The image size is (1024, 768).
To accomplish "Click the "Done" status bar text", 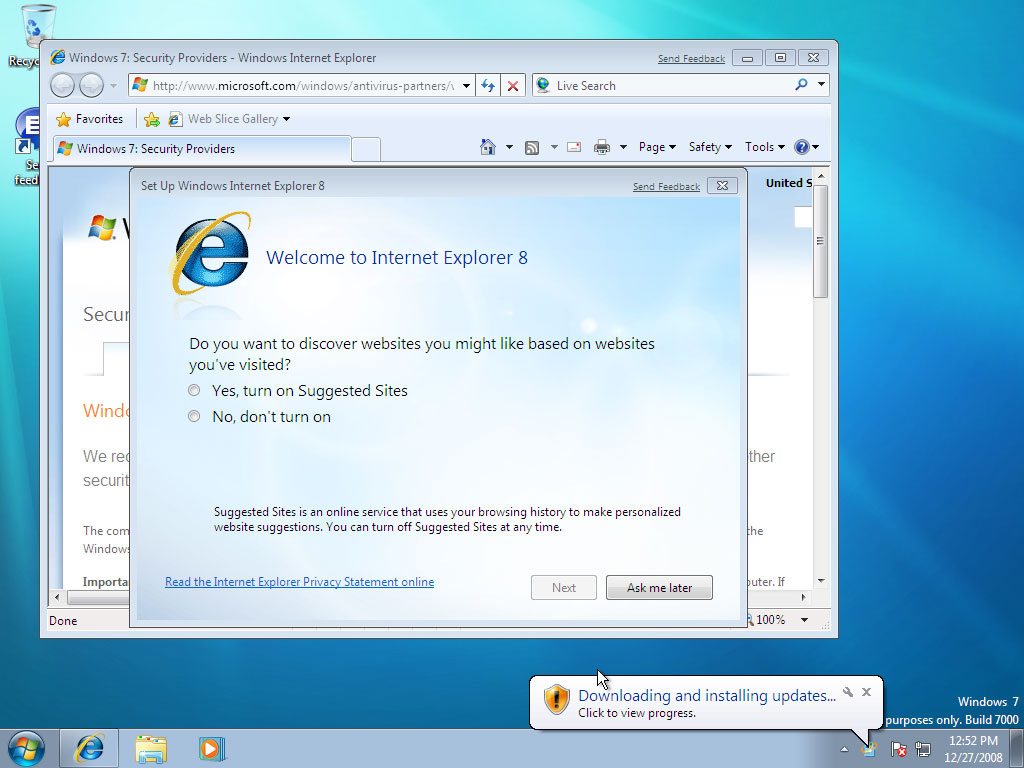I will click(x=63, y=620).
